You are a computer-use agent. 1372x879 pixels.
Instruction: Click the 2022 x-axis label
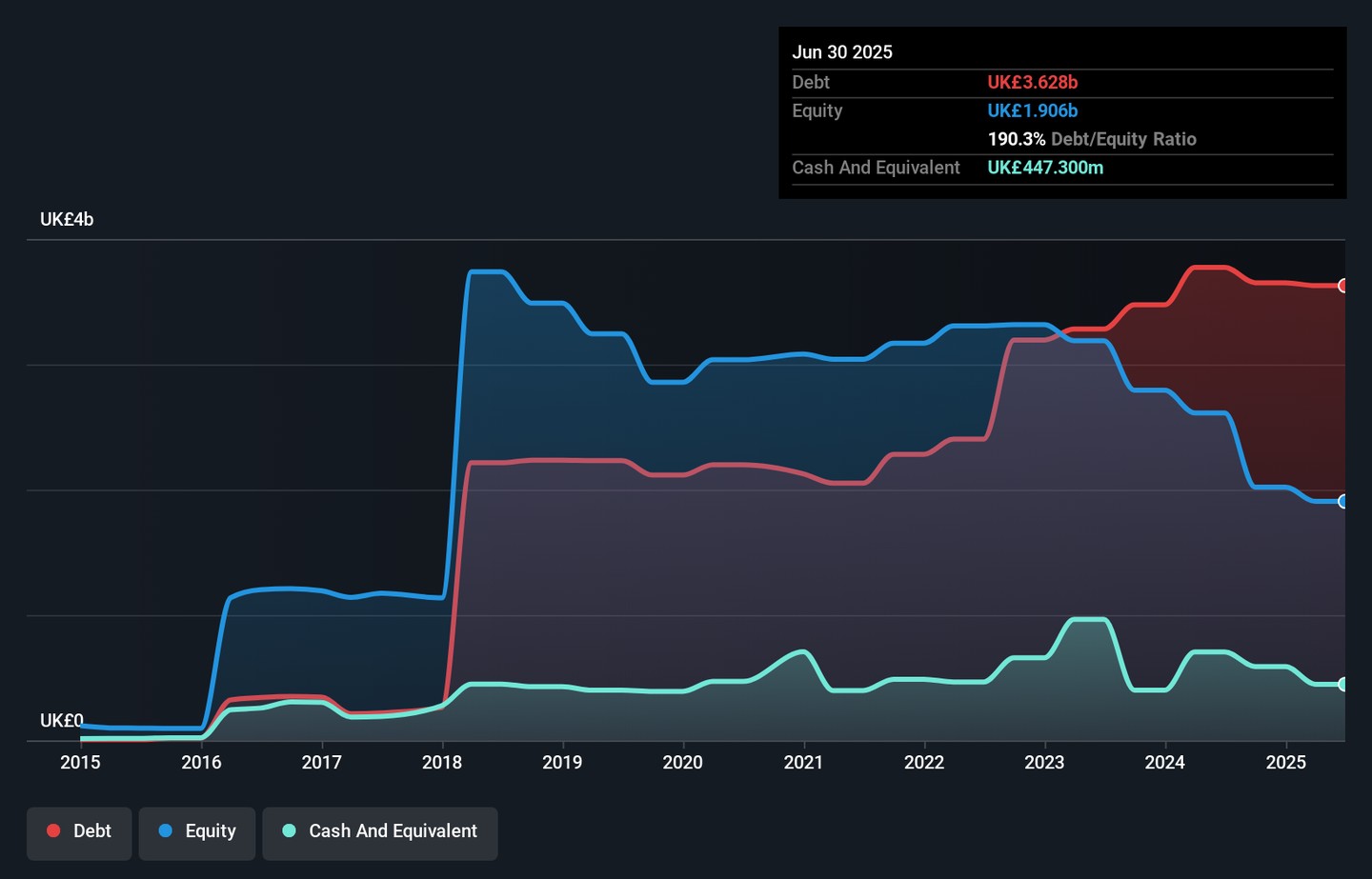click(x=923, y=762)
